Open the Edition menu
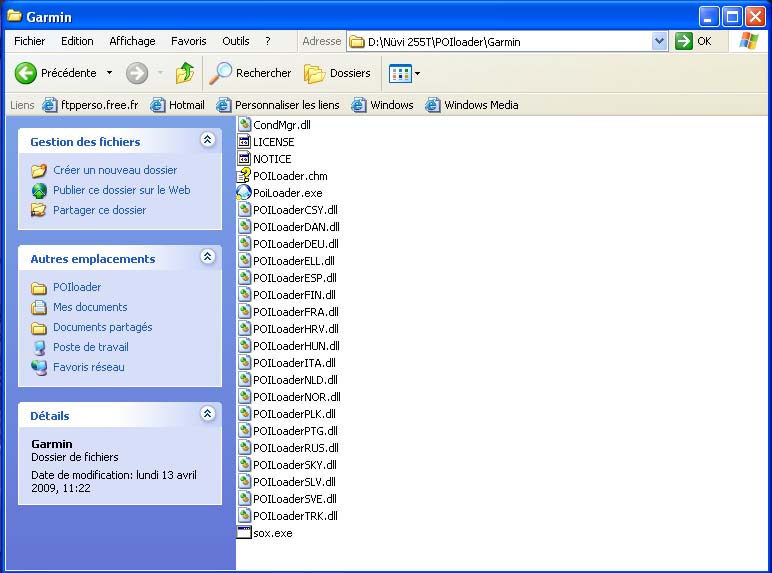 pyautogui.click(x=77, y=41)
